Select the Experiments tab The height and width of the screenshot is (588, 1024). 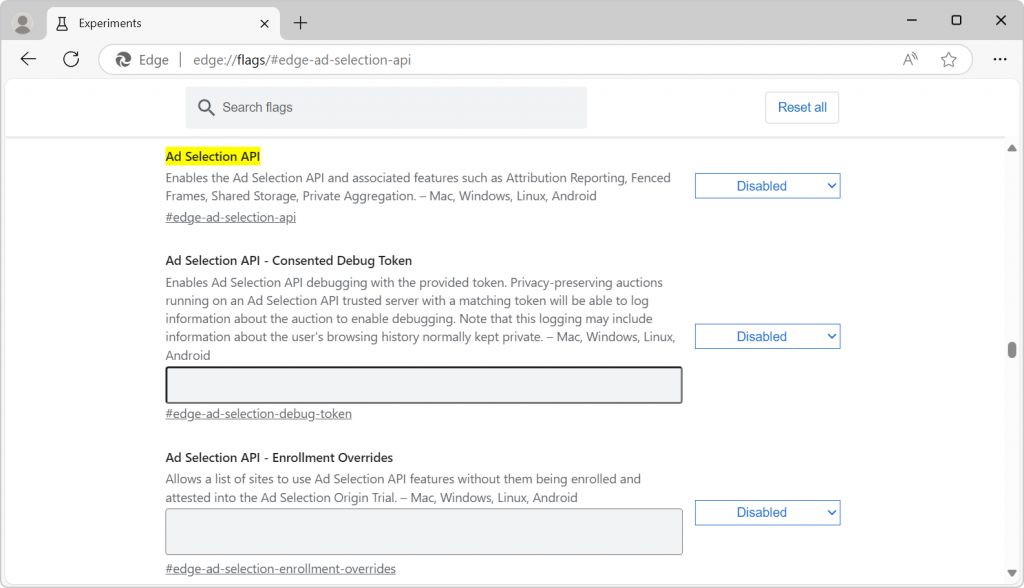coord(150,23)
